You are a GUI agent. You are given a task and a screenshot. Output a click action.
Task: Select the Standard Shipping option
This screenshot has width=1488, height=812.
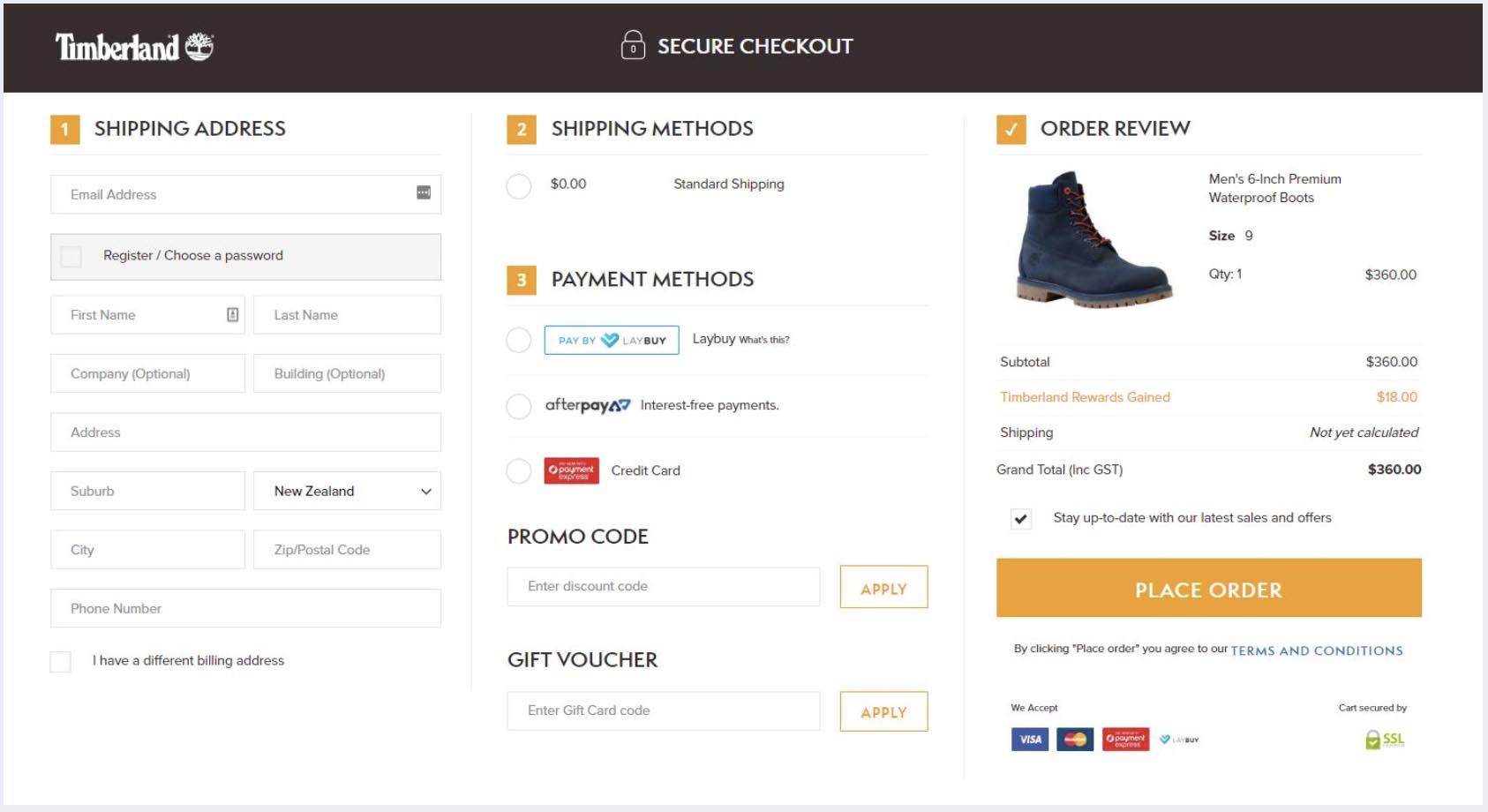tap(518, 186)
